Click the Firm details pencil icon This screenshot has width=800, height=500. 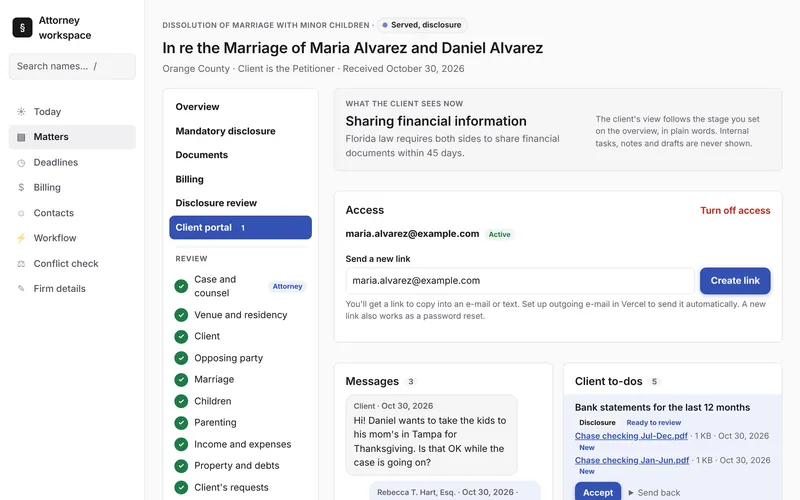point(21,289)
